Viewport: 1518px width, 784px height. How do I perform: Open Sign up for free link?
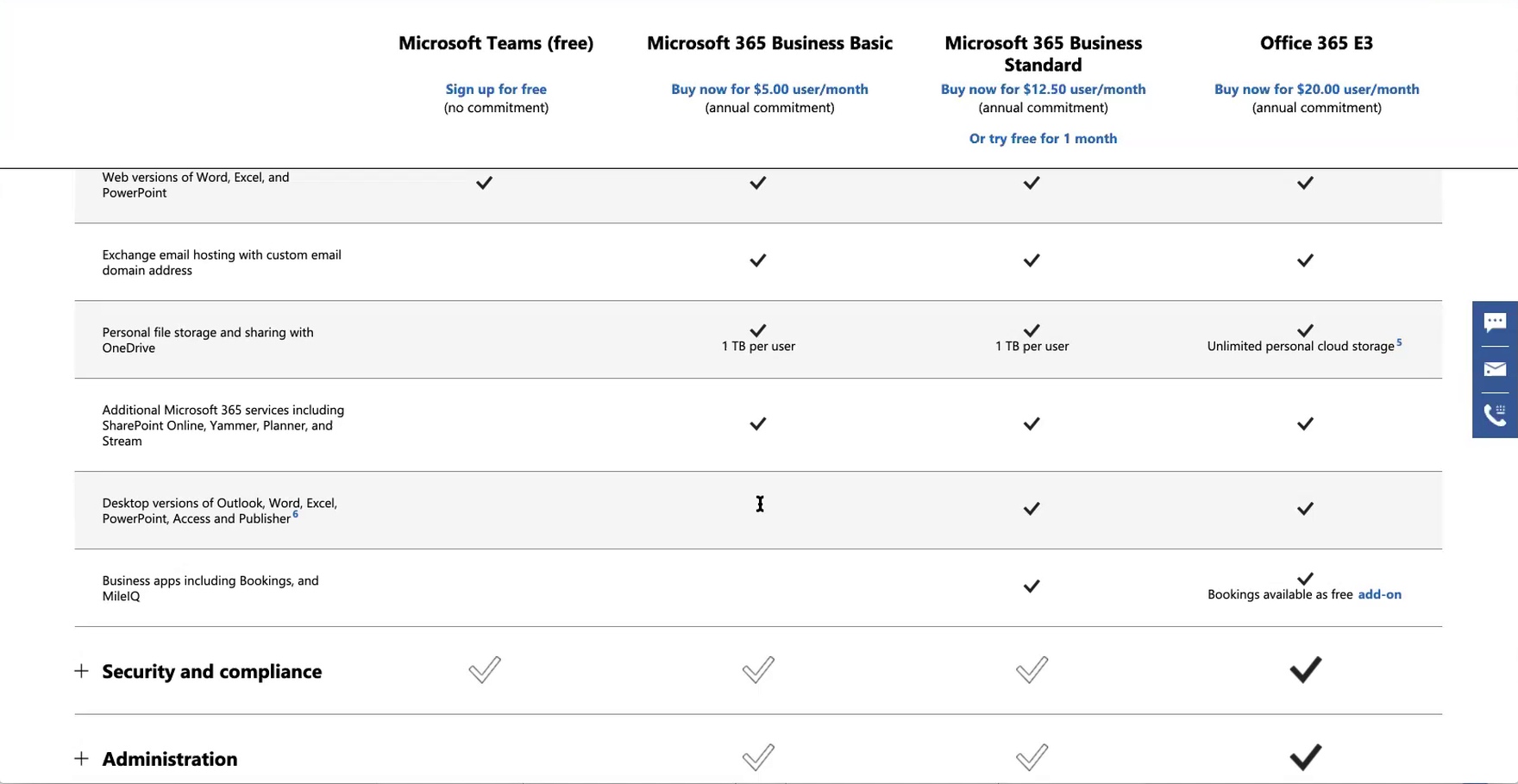point(496,89)
